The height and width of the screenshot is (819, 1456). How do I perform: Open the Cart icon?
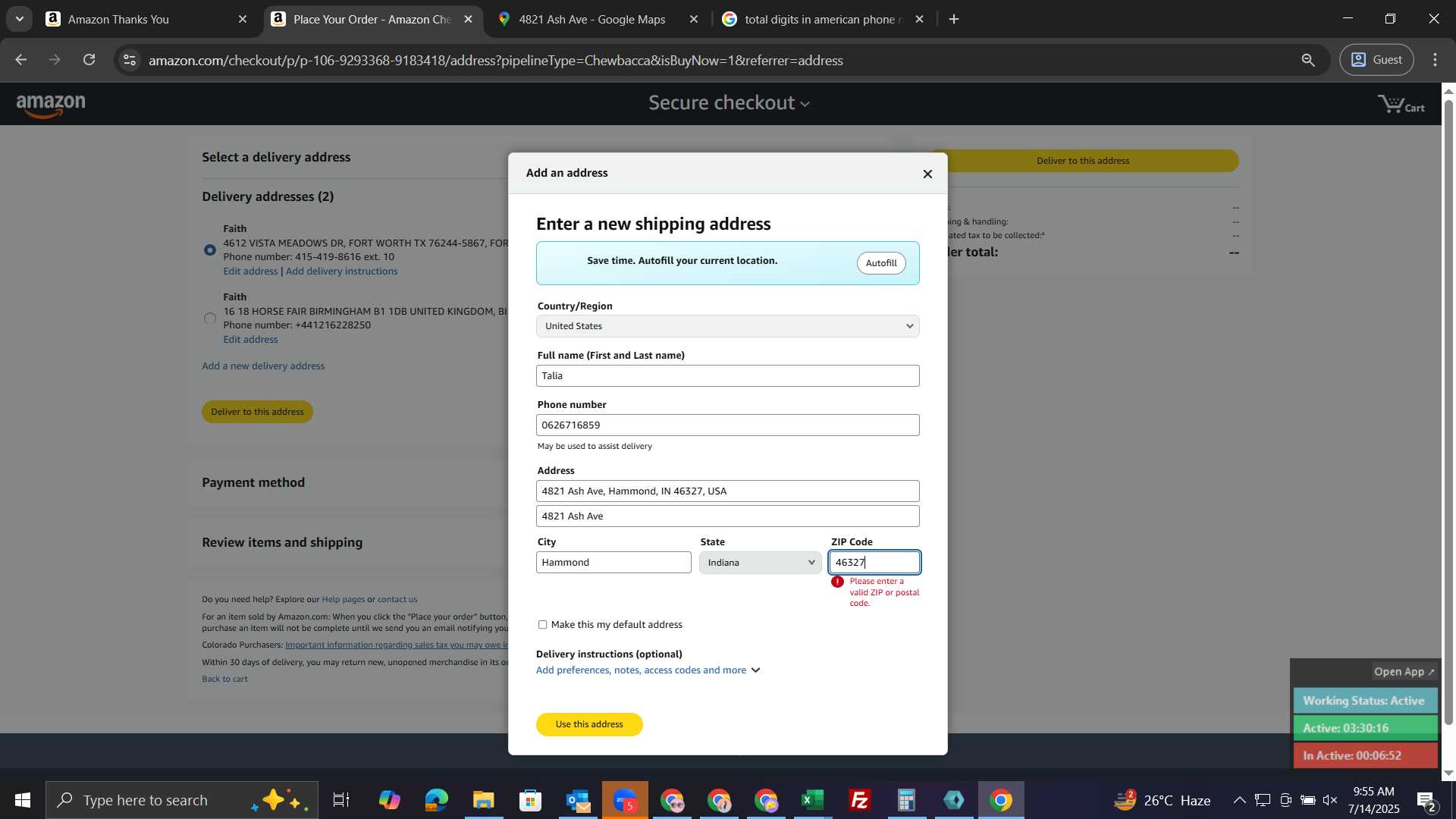[x=1401, y=105]
